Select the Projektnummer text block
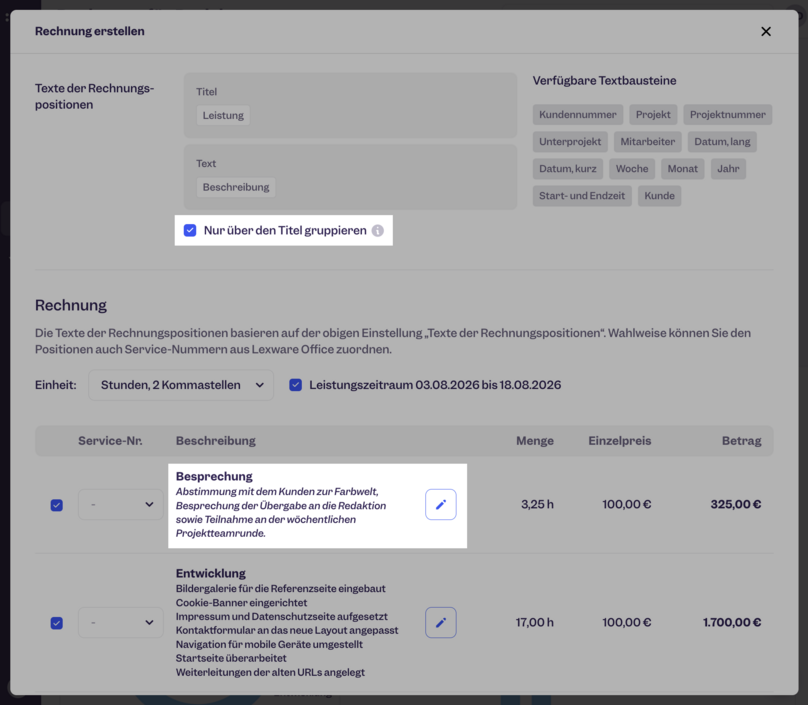Viewport: 808px width, 705px height. click(728, 114)
